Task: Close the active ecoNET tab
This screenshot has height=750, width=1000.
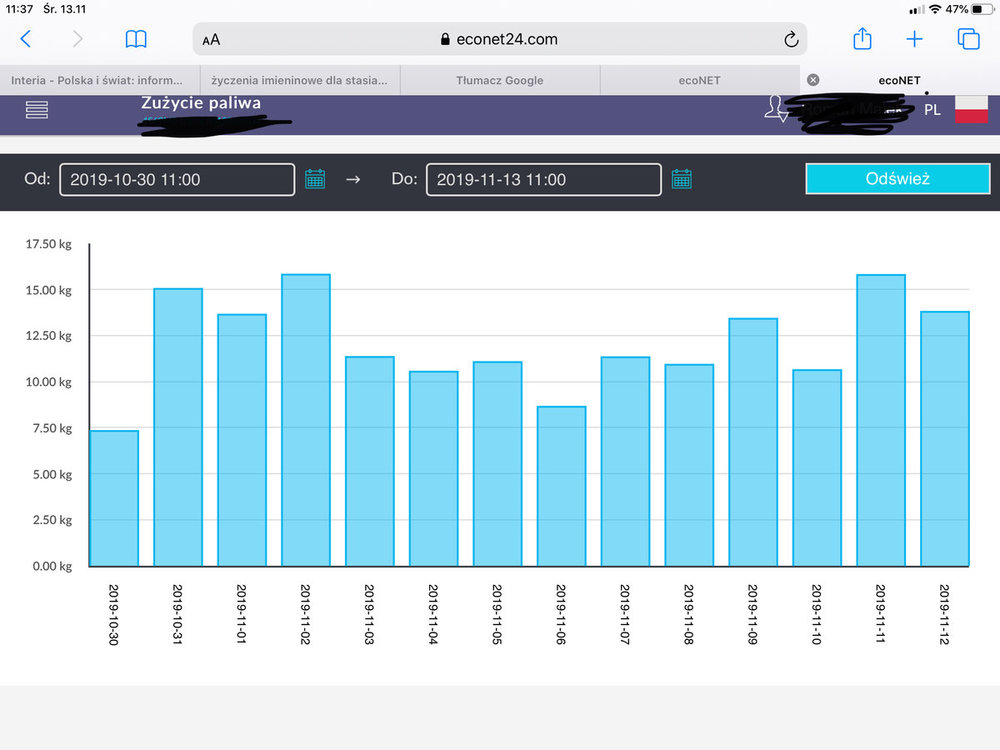Action: (813, 80)
